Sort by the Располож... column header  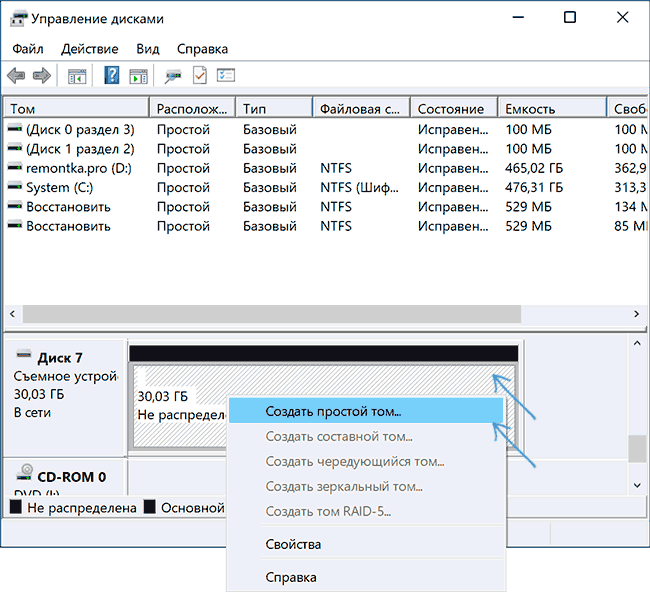tap(193, 109)
